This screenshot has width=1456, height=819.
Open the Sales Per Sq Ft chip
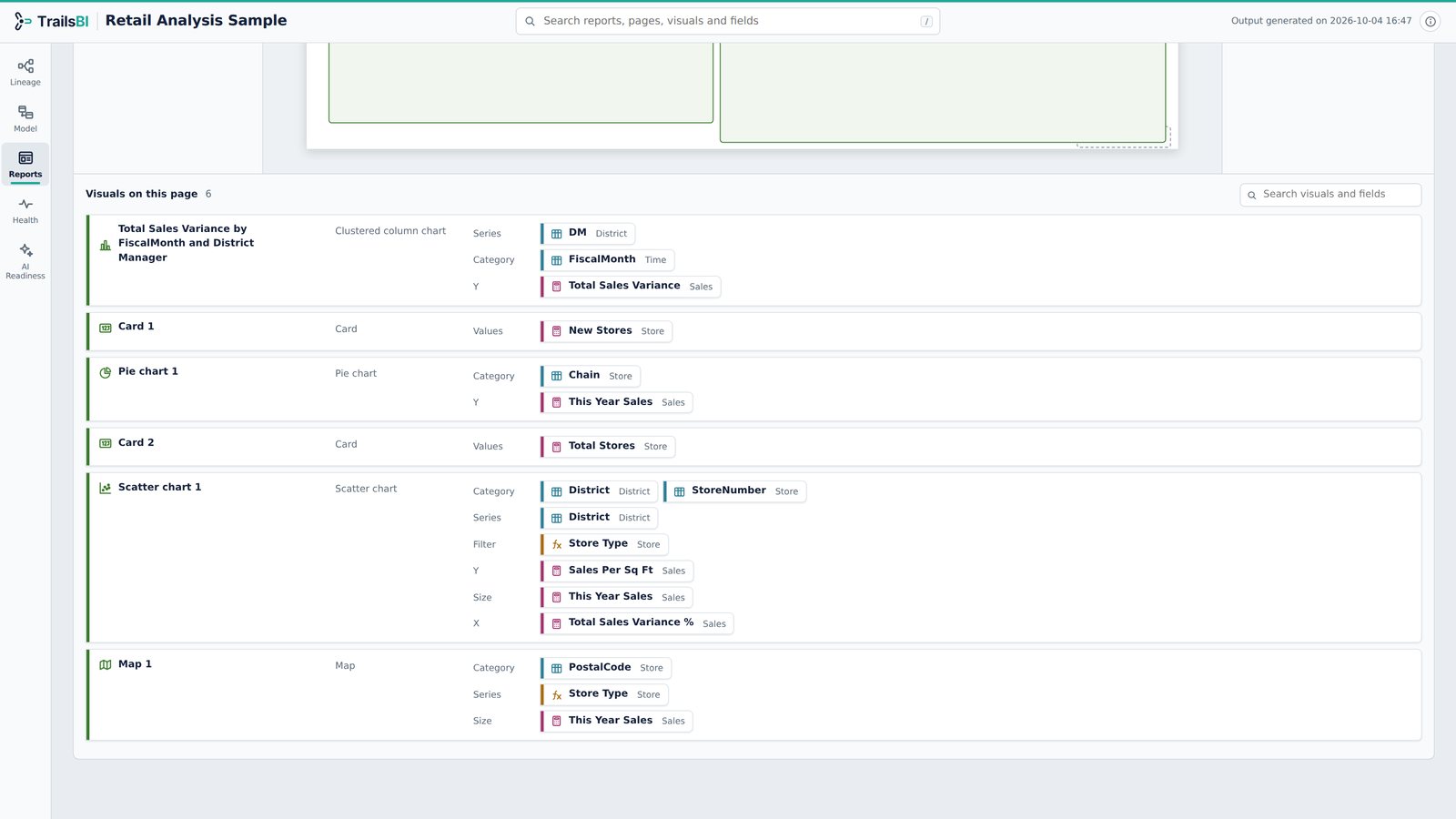click(617, 571)
